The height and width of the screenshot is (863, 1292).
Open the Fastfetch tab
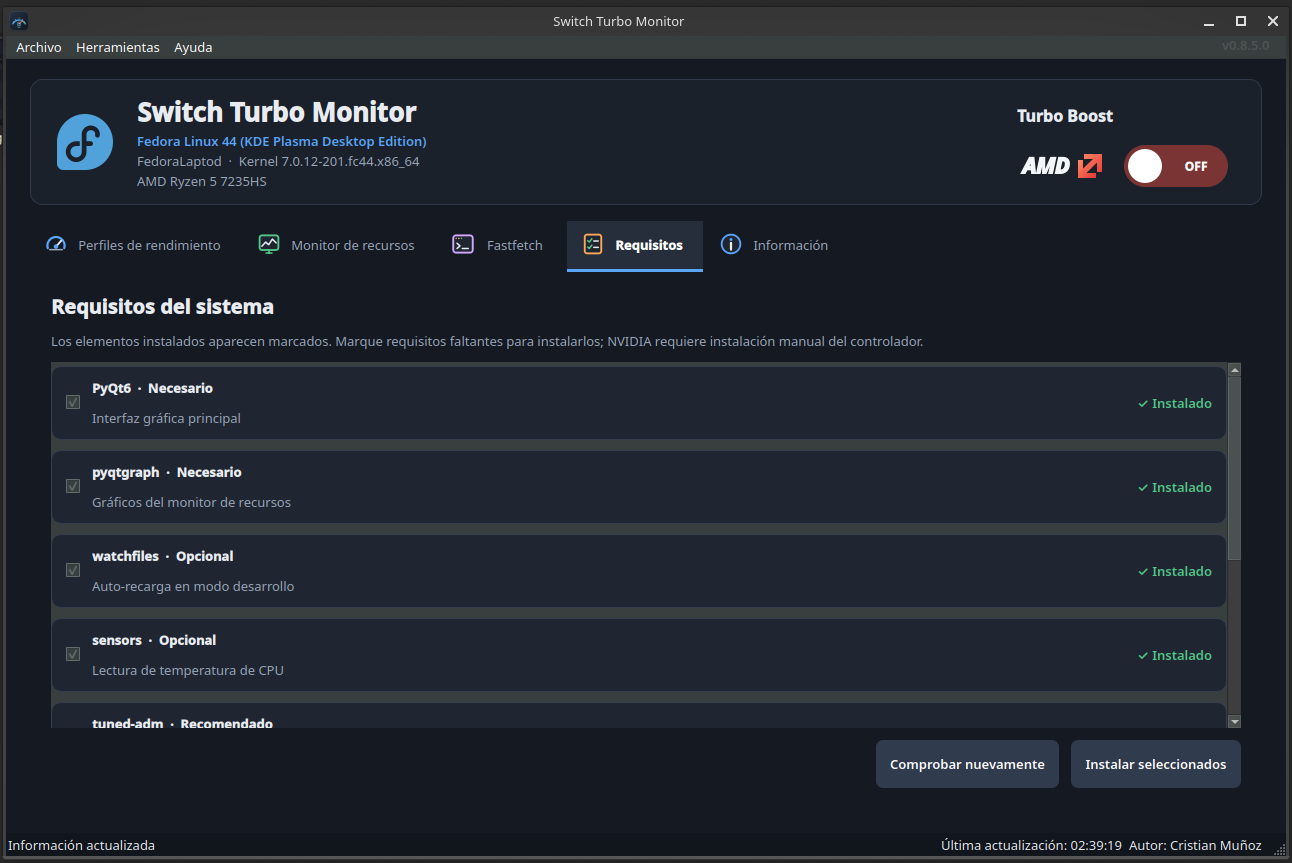click(x=498, y=245)
